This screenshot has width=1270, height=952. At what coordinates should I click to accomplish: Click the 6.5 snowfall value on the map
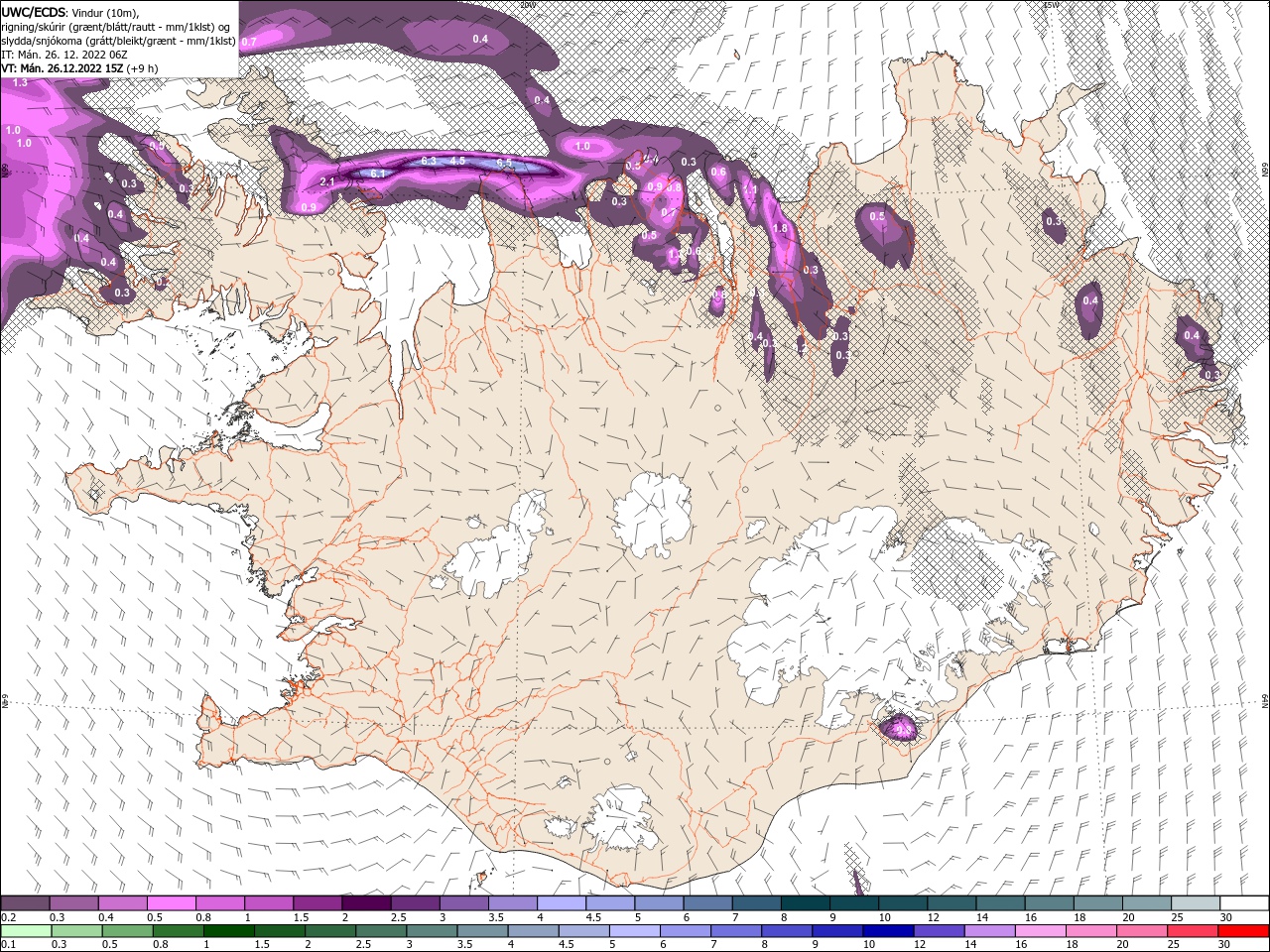click(504, 163)
